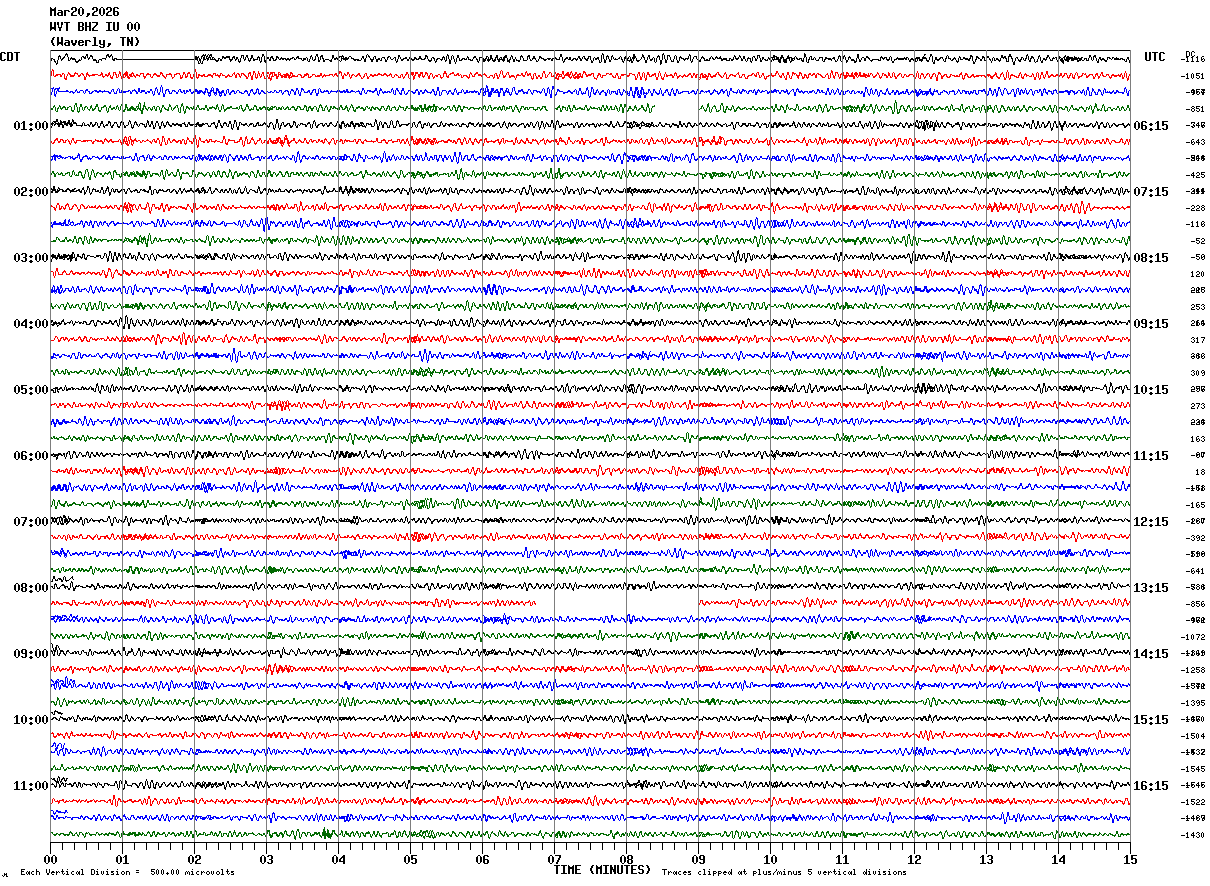Click the 16:15 UTC time label
The width and height of the screenshot is (1210, 886).
[1151, 786]
